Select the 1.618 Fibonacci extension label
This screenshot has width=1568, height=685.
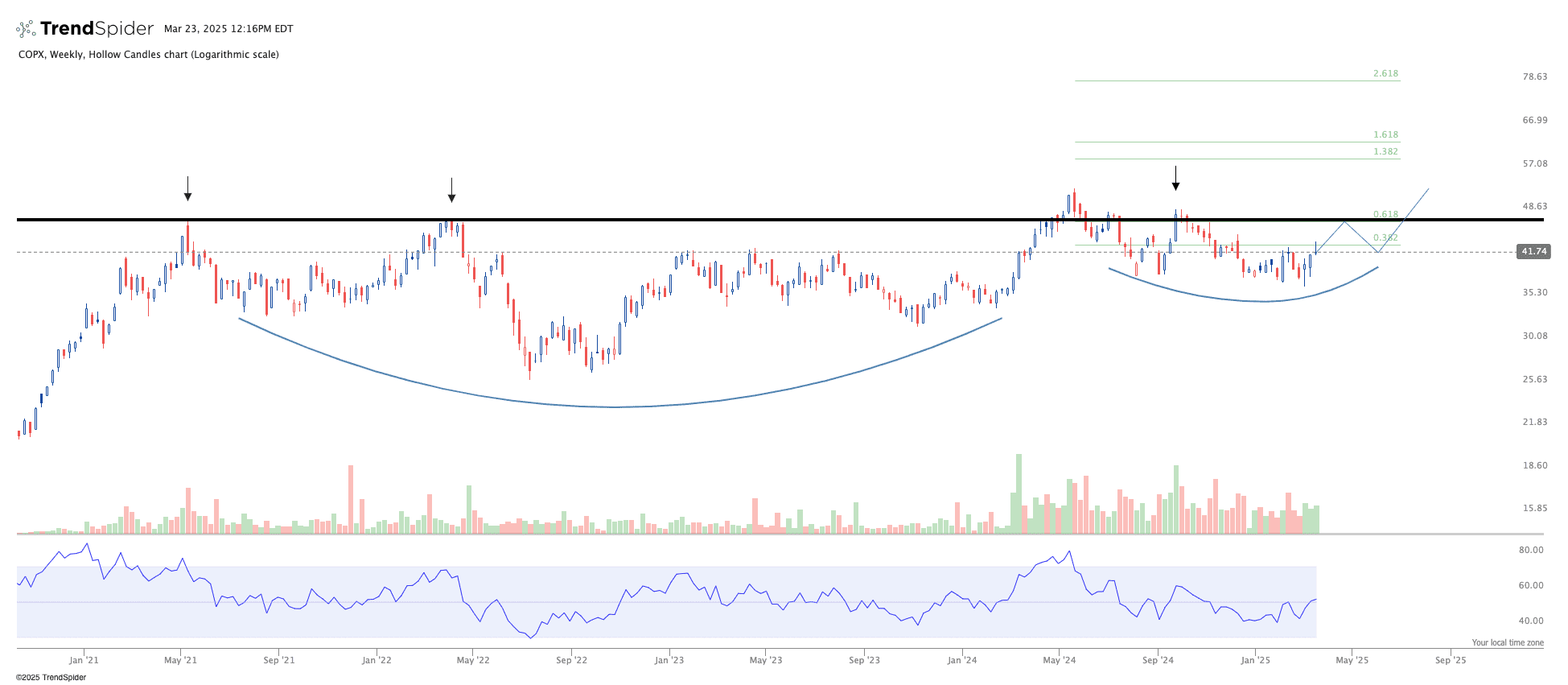[x=1385, y=134]
